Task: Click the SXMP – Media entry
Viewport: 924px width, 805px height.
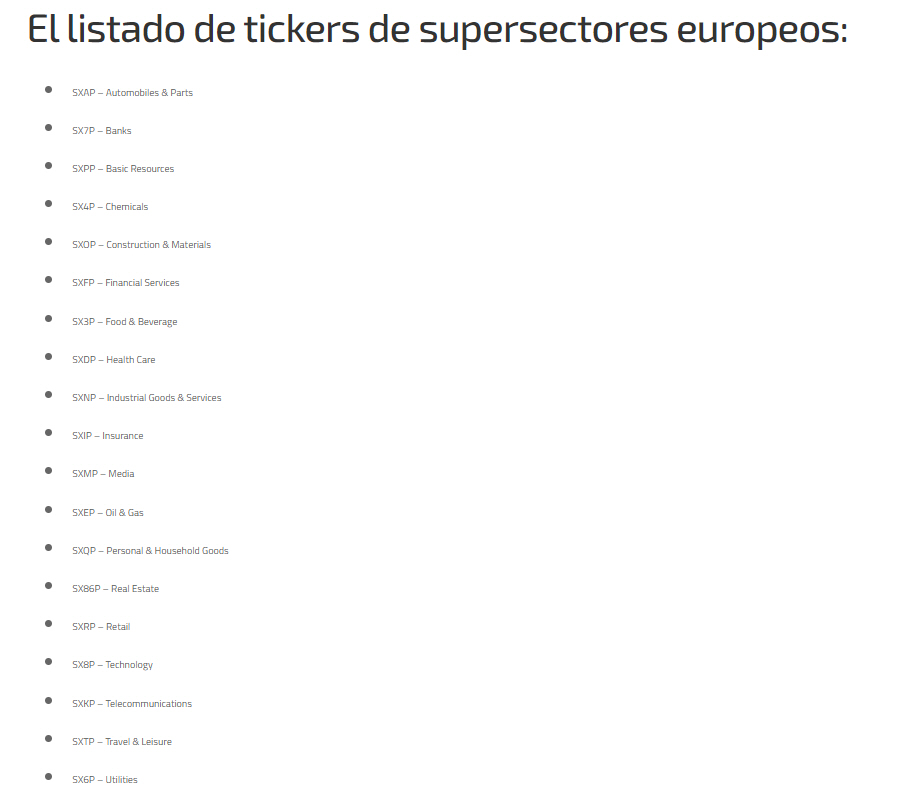Action: pos(103,474)
